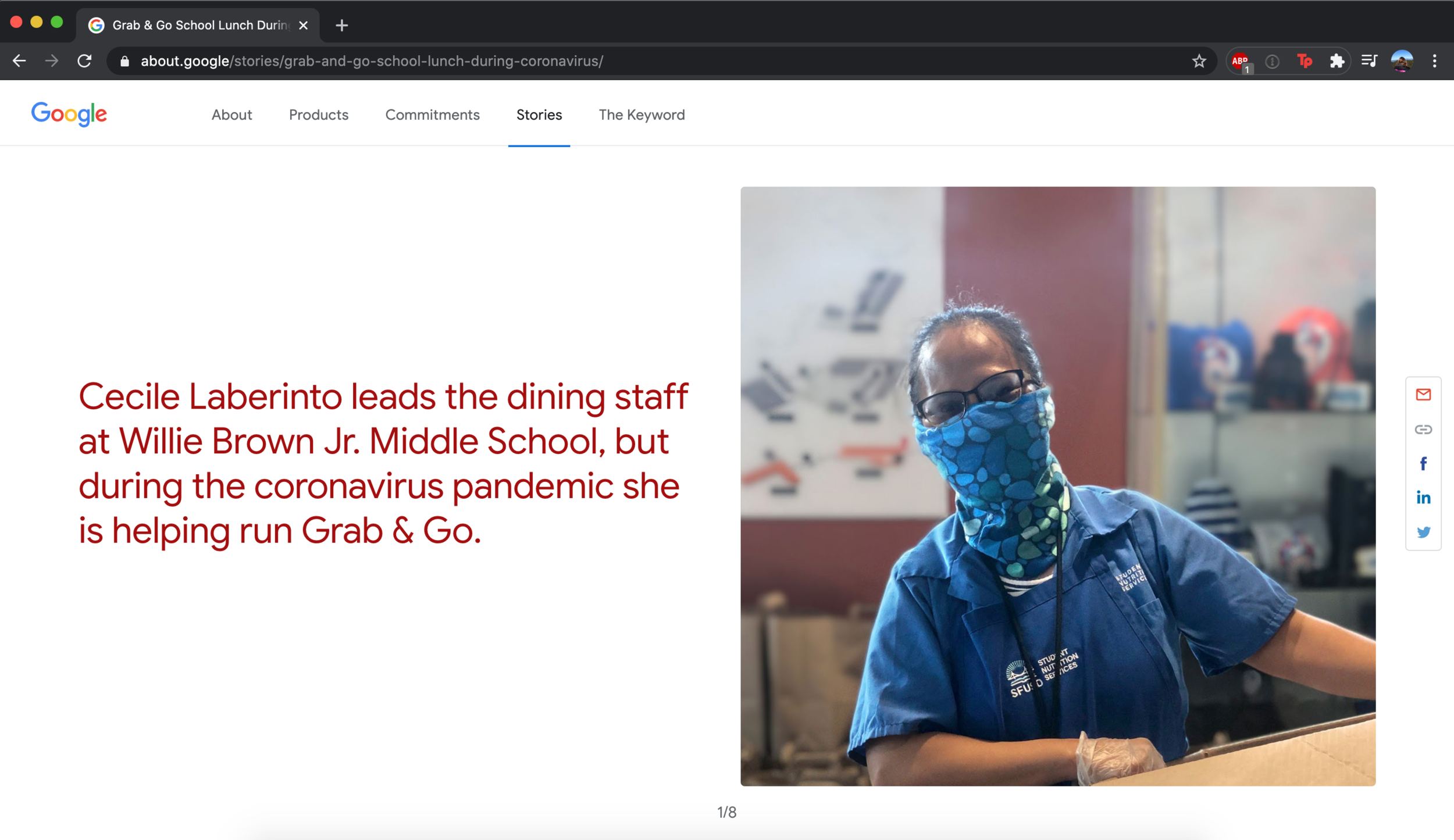Bookmark page with star icon
The image size is (1454, 840).
point(1199,61)
